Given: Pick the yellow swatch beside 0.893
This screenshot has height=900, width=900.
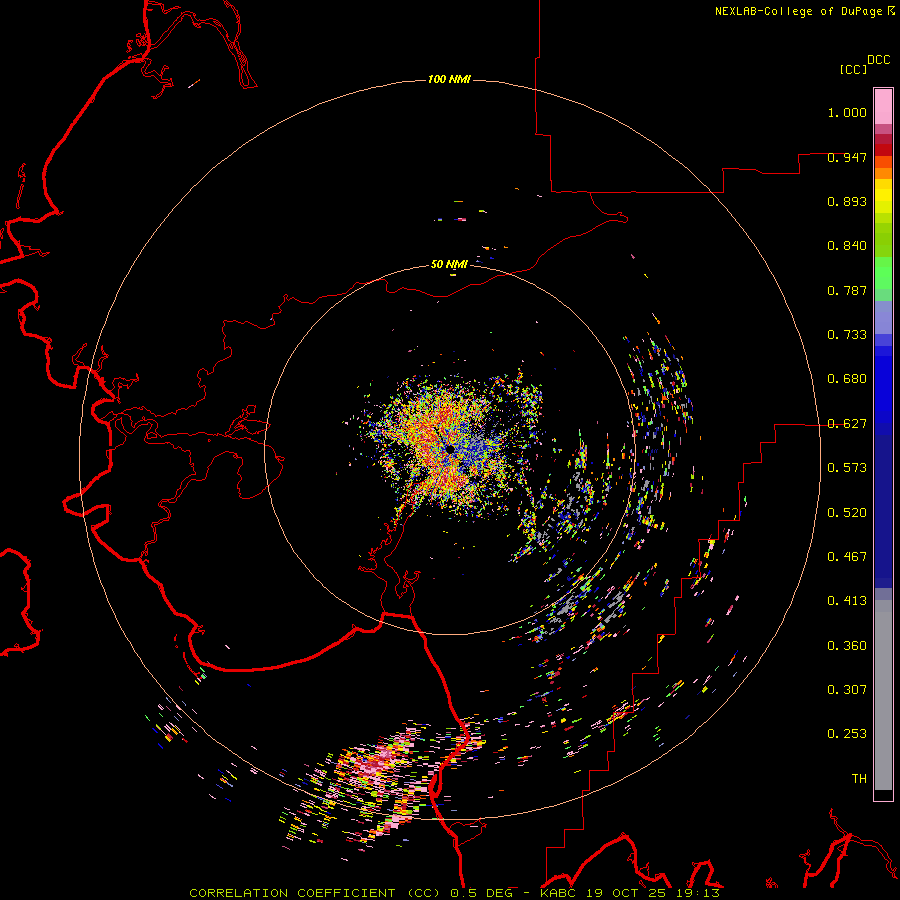Looking at the screenshot, I should (x=883, y=201).
